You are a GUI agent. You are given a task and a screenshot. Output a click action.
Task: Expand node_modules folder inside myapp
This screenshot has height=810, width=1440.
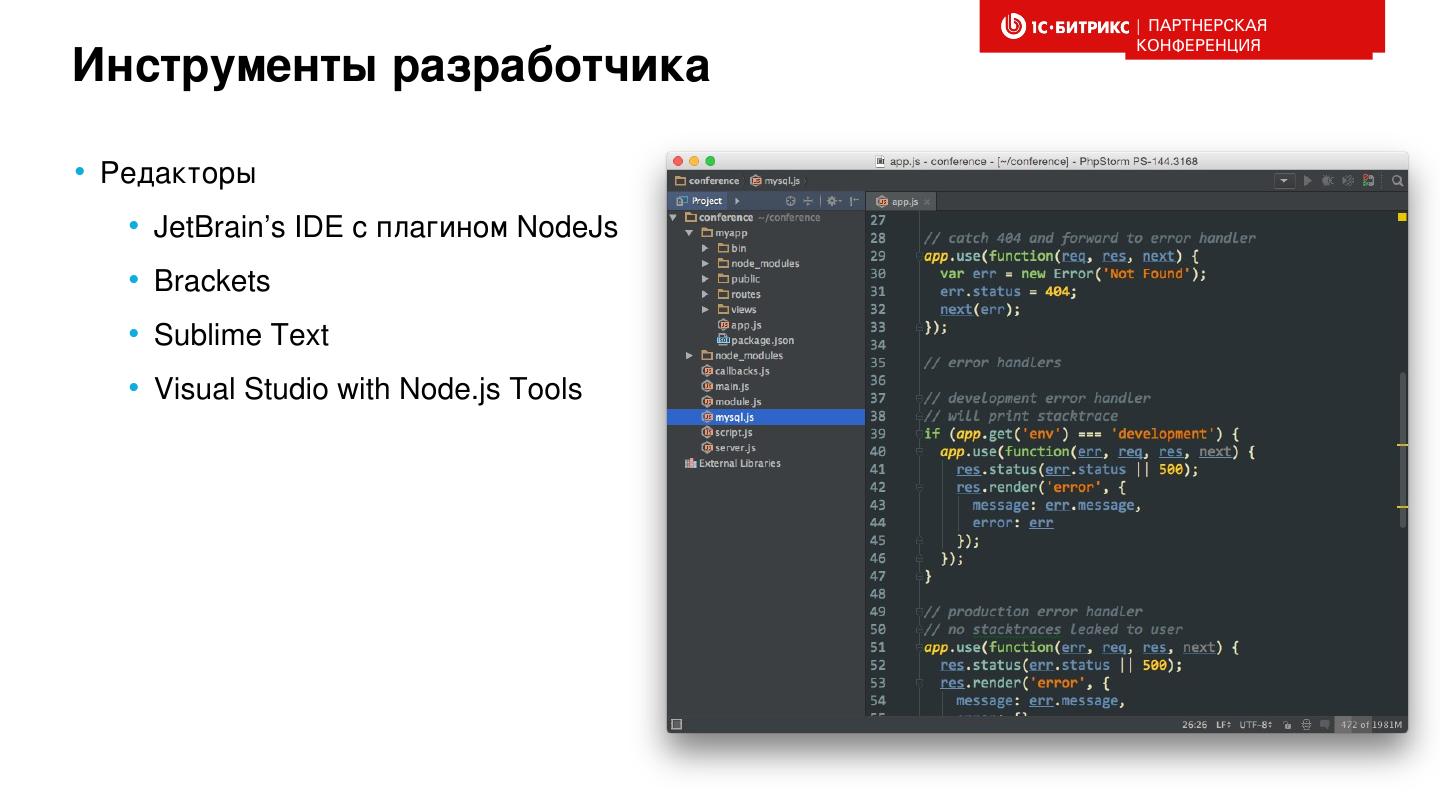(705, 264)
